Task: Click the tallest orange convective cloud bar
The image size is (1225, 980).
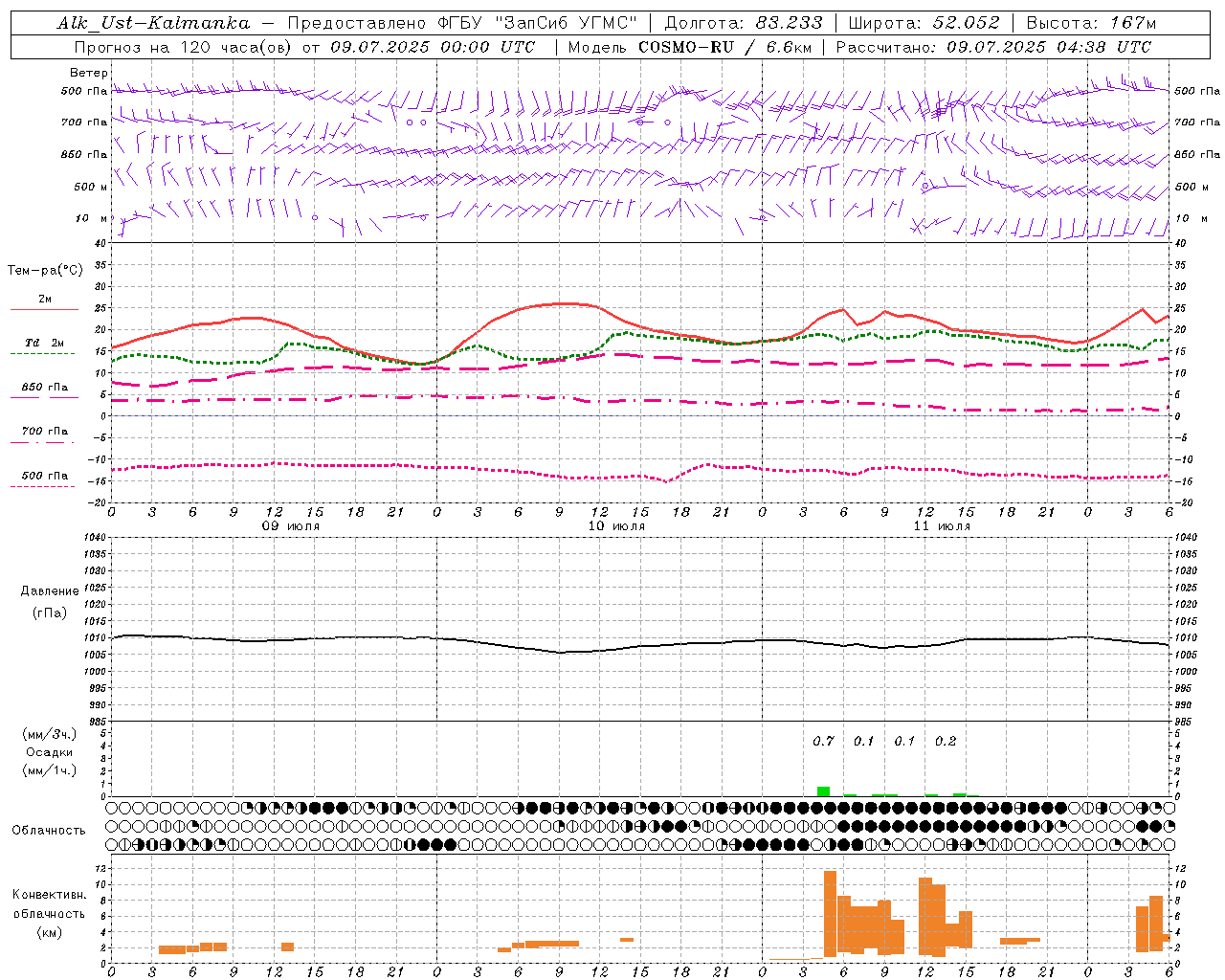Action: [x=830, y=914]
